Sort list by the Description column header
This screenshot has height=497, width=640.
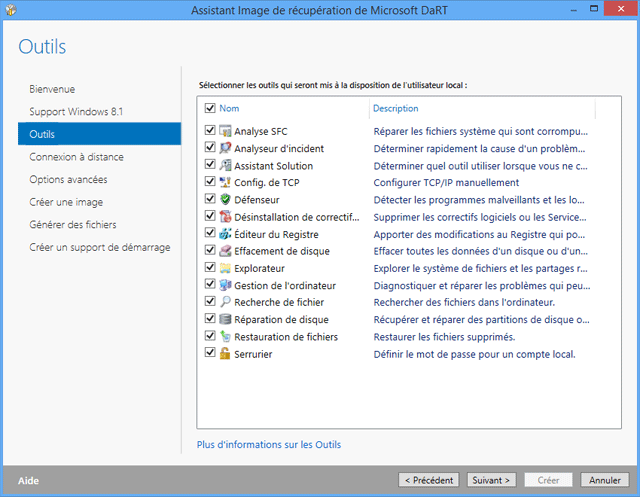pyautogui.click(x=395, y=108)
